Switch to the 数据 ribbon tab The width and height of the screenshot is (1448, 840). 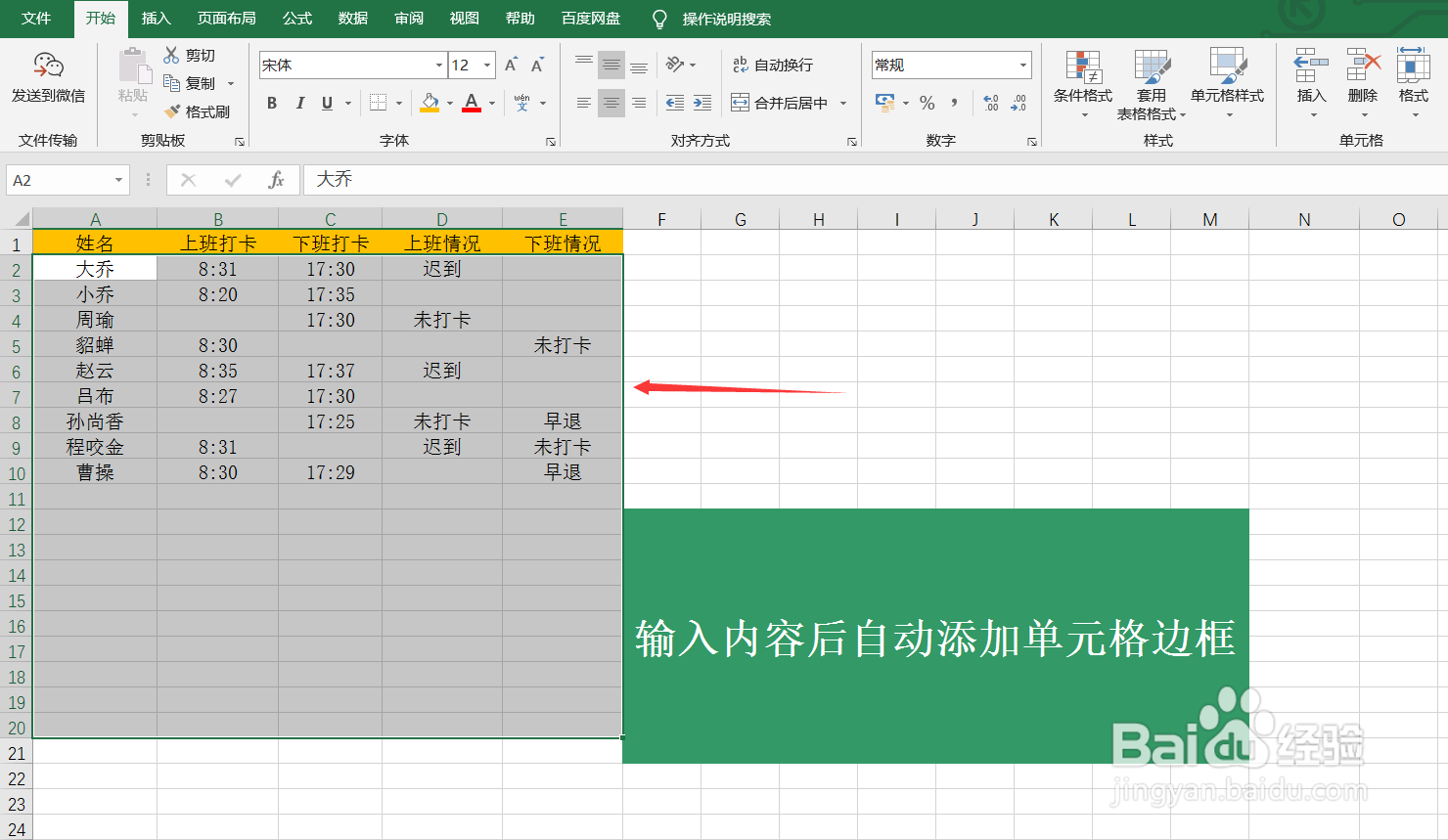pos(352,18)
